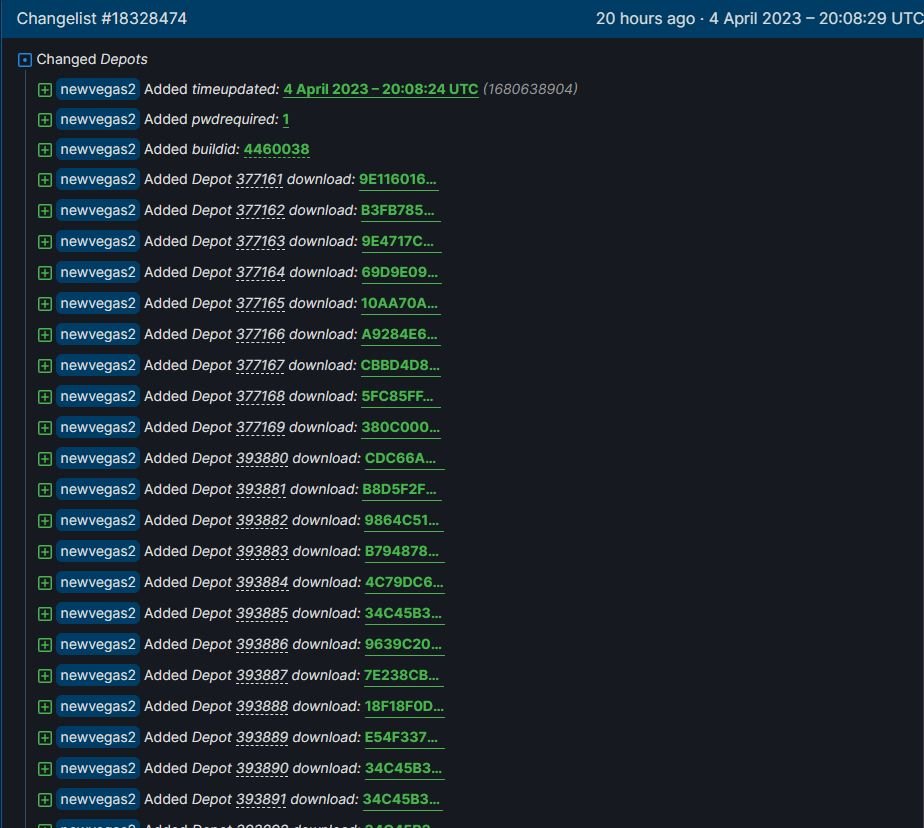Click plus icon on Depot 393880 row
The height and width of the screenshot is (828, 924).
point(45,458)
